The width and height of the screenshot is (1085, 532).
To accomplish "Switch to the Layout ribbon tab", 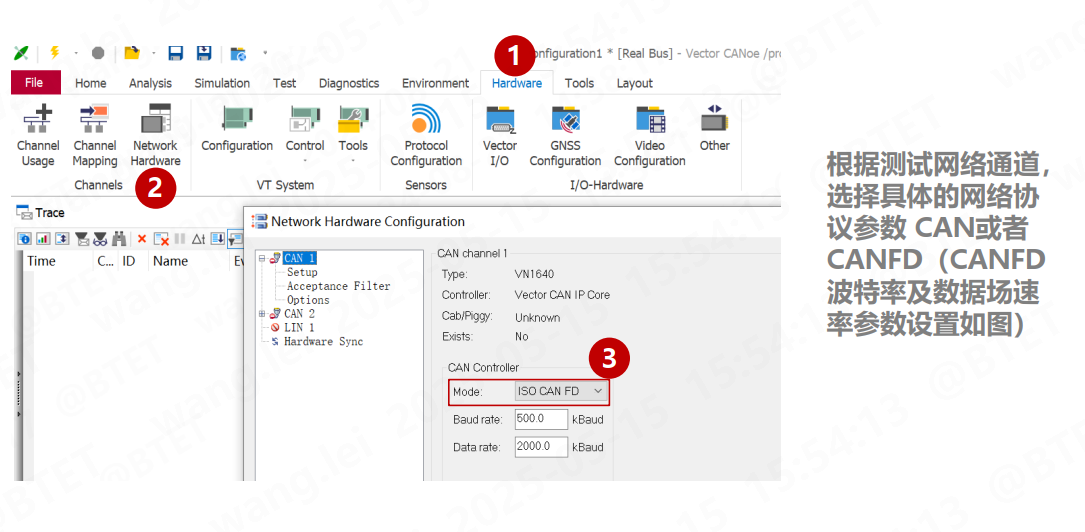I will (x=635, y=83).
